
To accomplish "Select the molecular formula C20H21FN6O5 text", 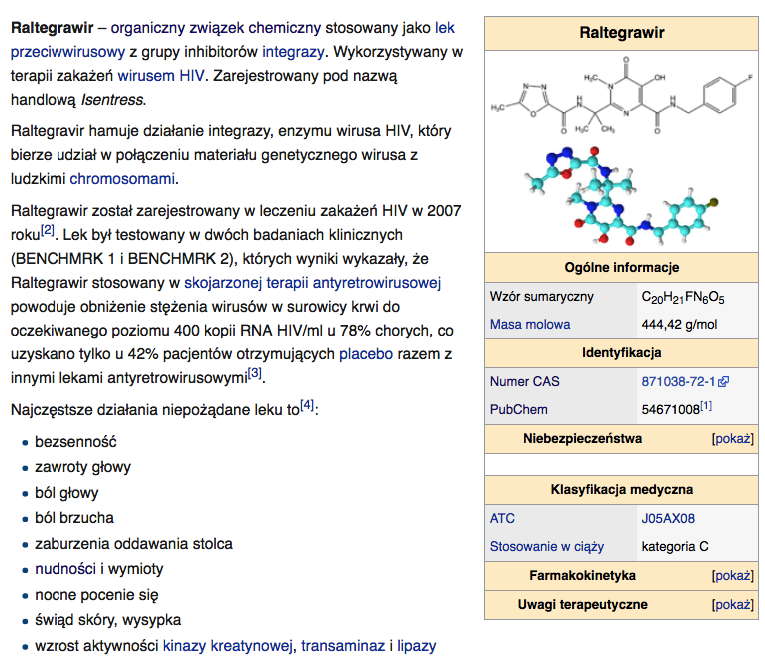I will [x=683, y=297].
